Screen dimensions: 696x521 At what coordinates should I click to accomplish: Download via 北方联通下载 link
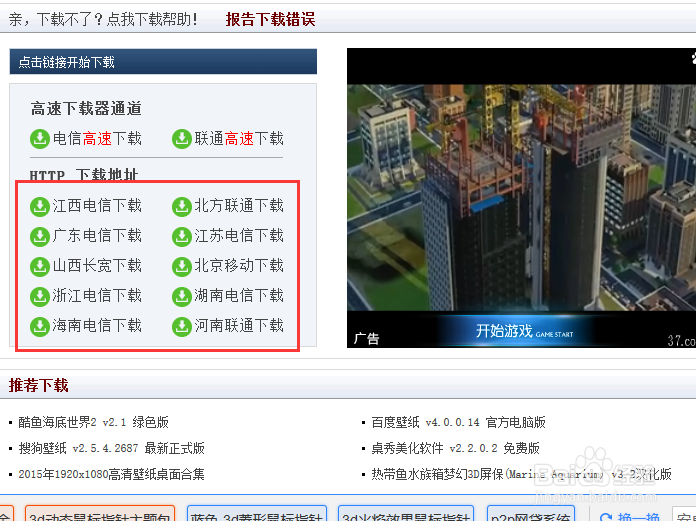point(239,205)
